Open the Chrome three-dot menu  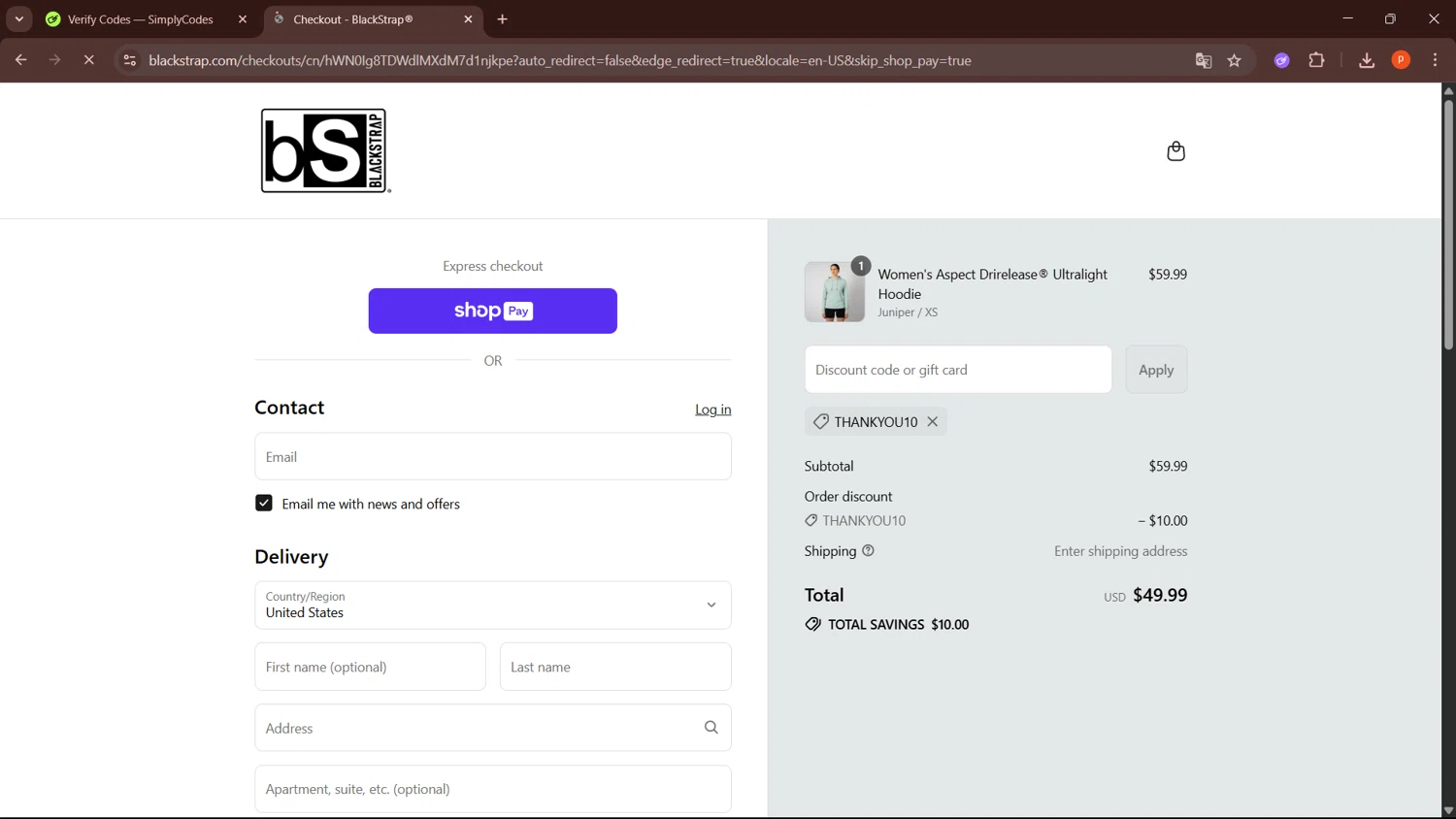tap(1435, 60)
